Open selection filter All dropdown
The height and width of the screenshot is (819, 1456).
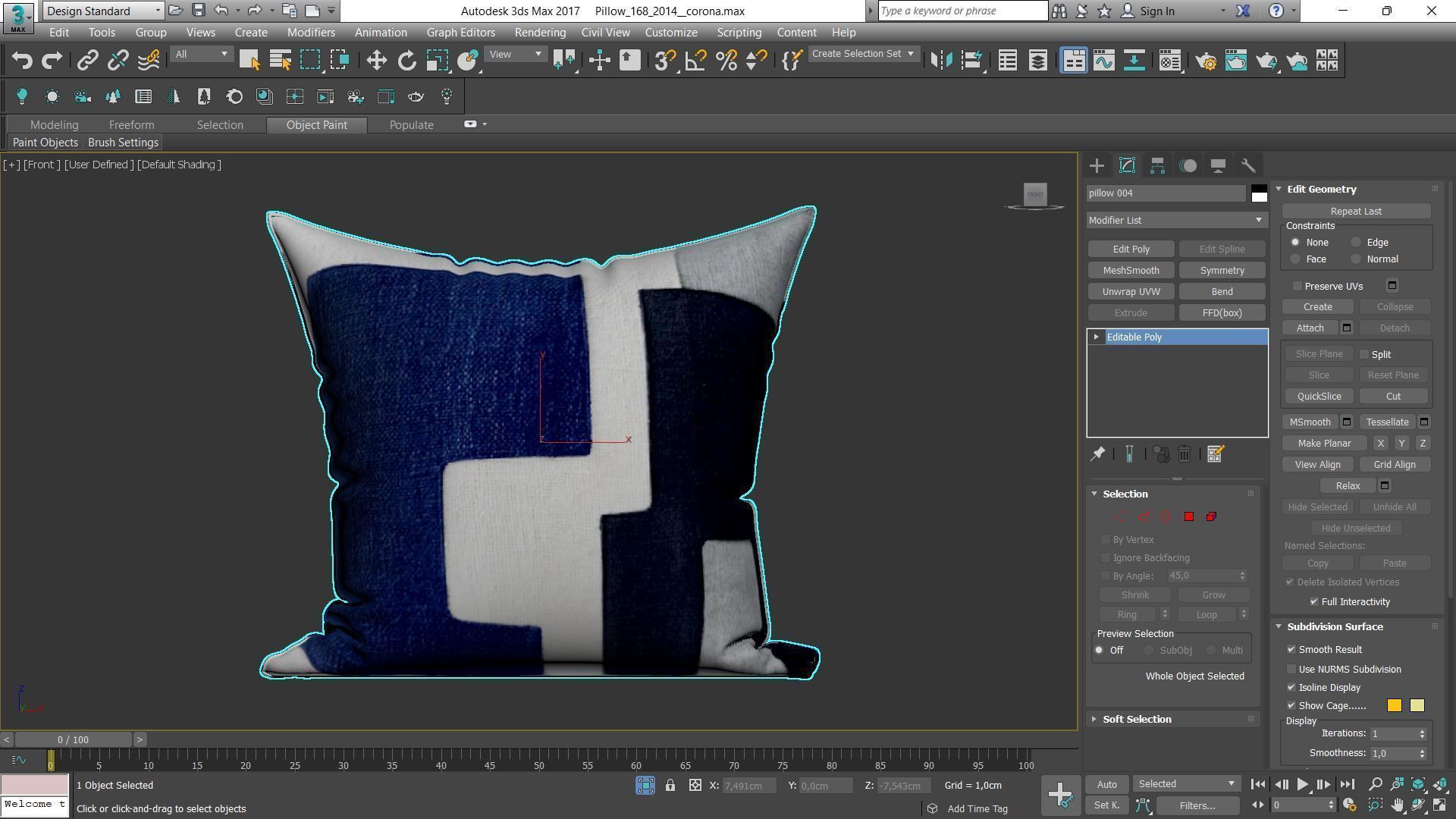pyautogui.click(x=201, y=54)
